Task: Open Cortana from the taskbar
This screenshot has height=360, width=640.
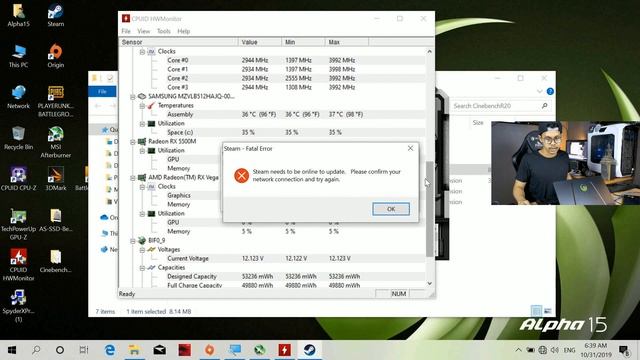Action: [60, 350]
